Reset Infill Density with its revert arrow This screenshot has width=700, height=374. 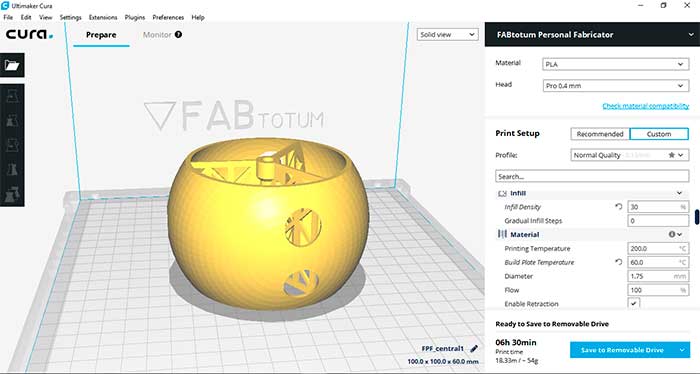point(618,207)
